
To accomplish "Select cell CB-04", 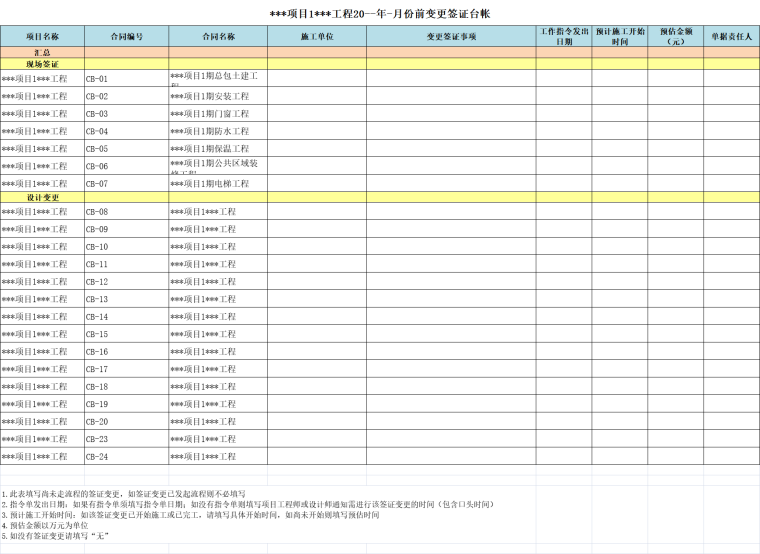I will click(127, 131).
